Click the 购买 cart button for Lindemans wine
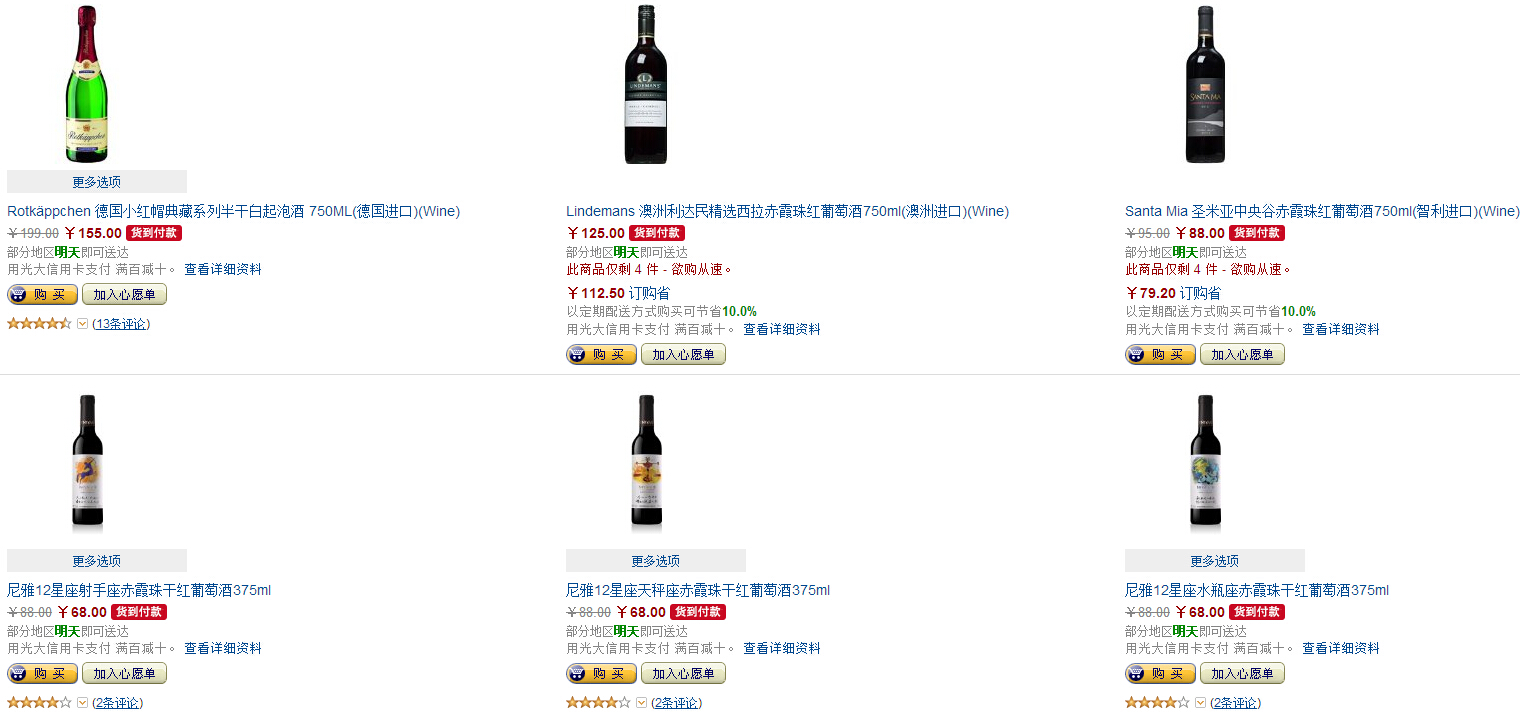Image resolution: width=1520 pixels, height=714 pixels. 601,354
